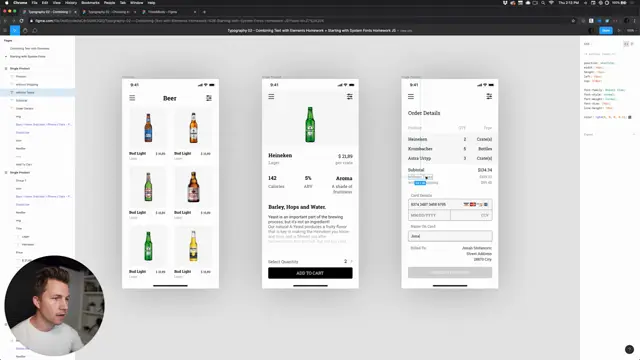Open the History menu in menu bar
This screenshot has height=360, width=640.
point(71,2)
